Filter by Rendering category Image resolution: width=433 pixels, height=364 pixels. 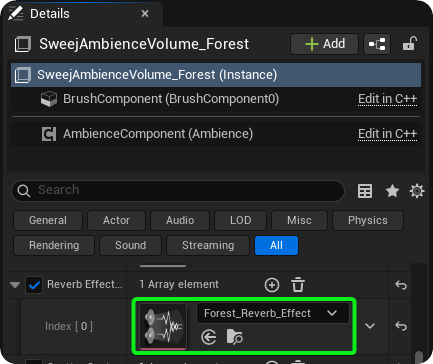(54, 245)
